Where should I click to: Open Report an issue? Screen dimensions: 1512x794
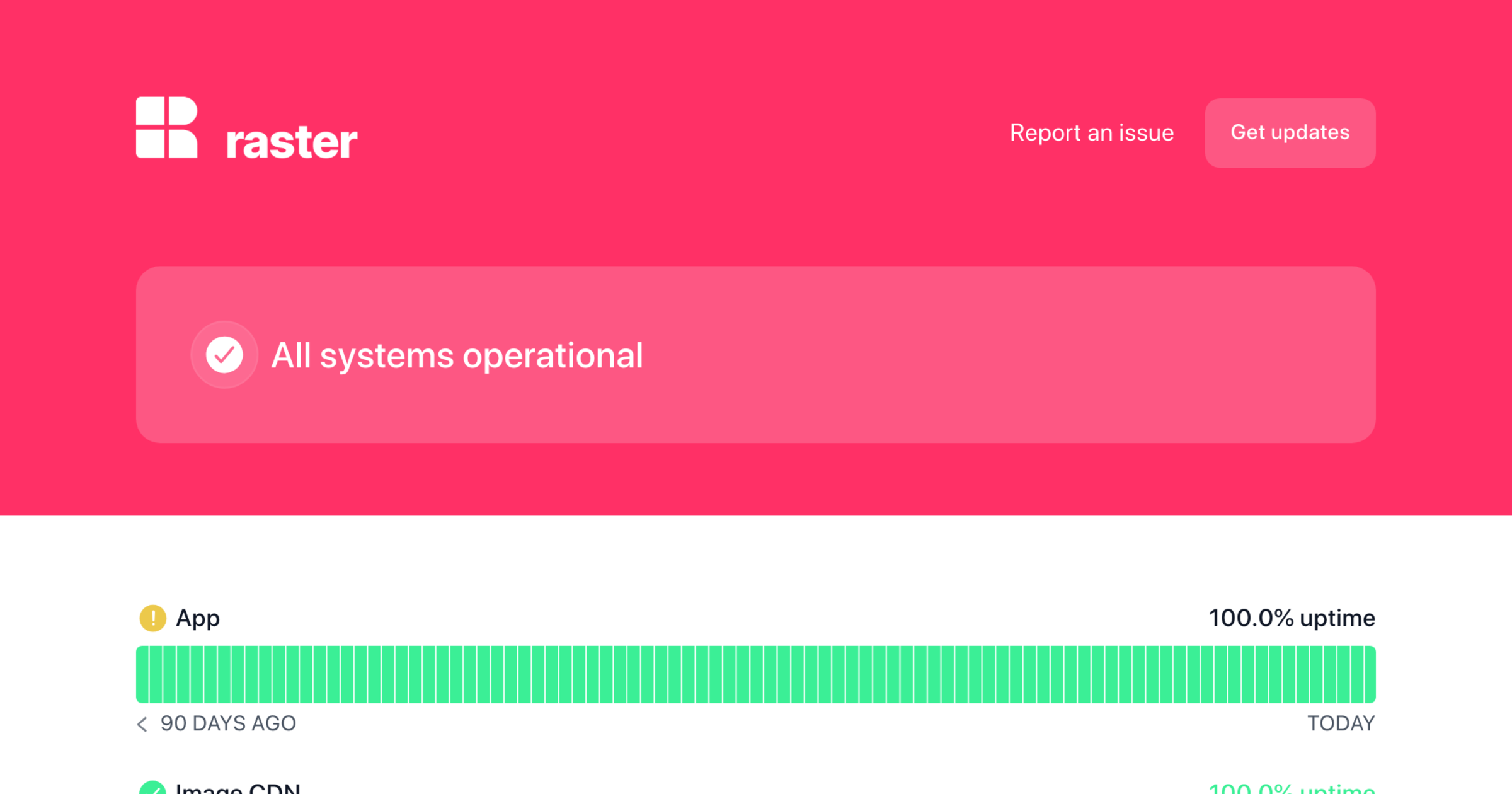pyautogui.click(x=1092, y=133)
